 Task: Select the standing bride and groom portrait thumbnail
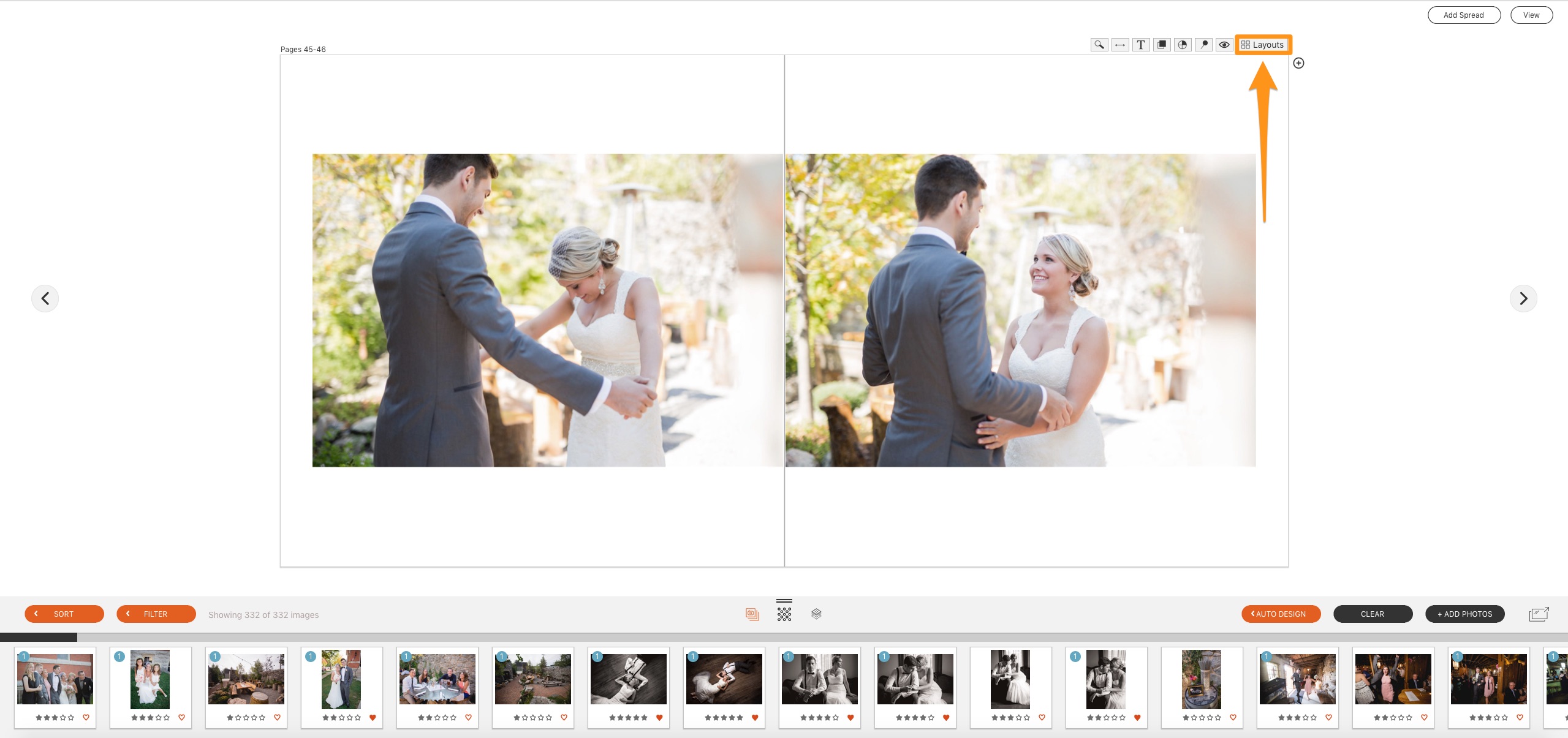[341, 679]
